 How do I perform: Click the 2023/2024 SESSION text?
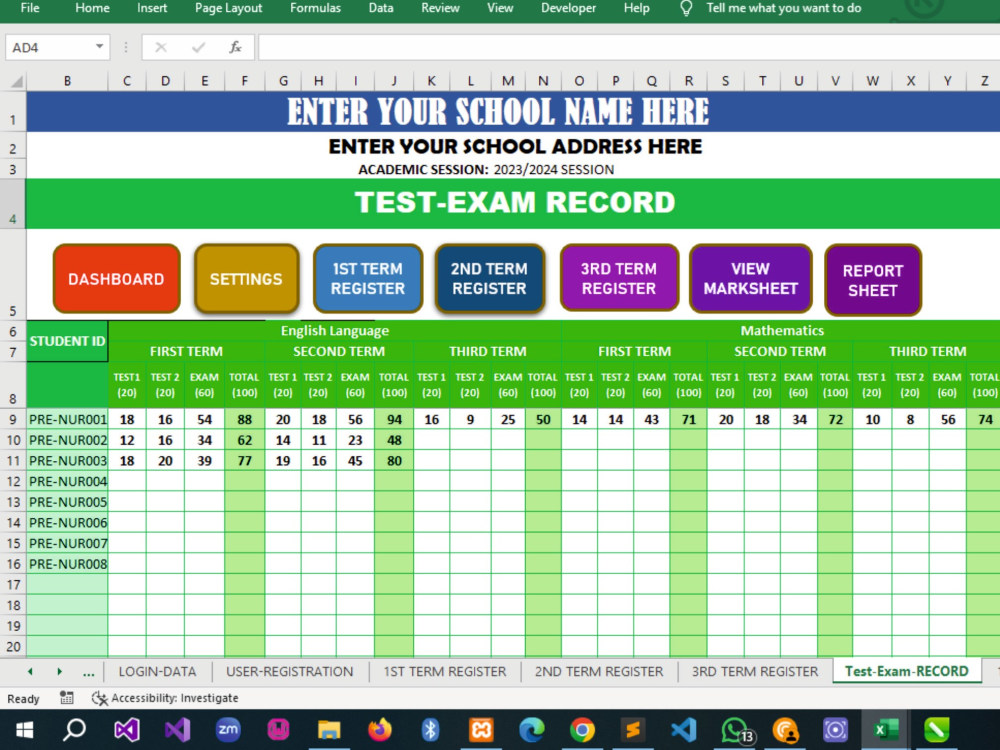click(554, 170)
